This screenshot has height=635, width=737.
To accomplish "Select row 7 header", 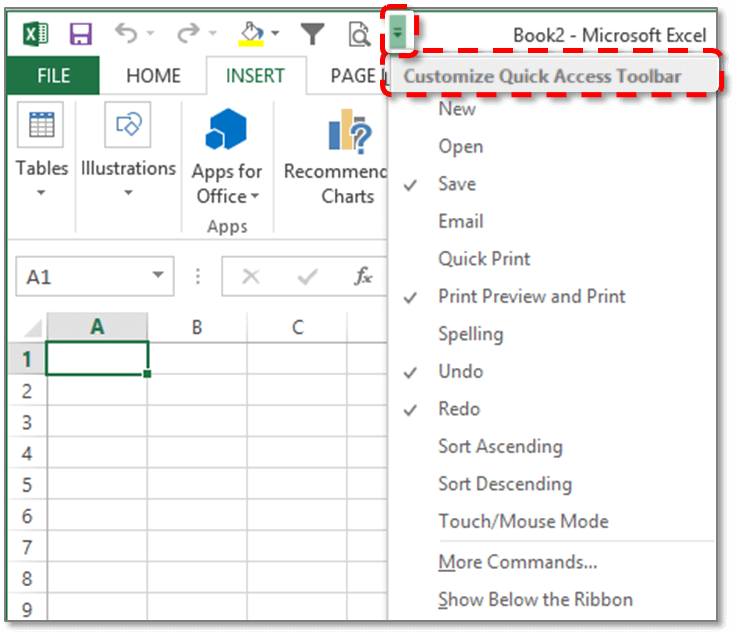I will tap(27, 547).
